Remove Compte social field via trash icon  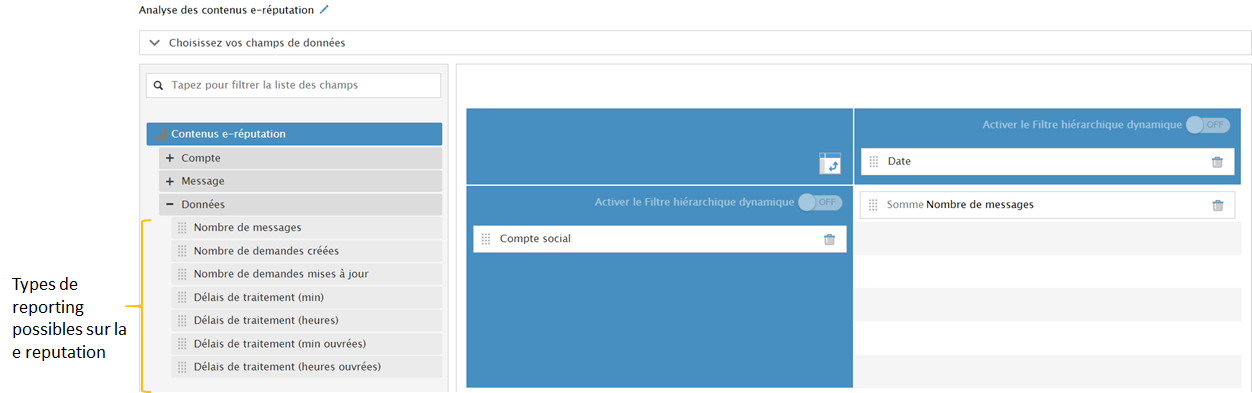click(829, 239)
